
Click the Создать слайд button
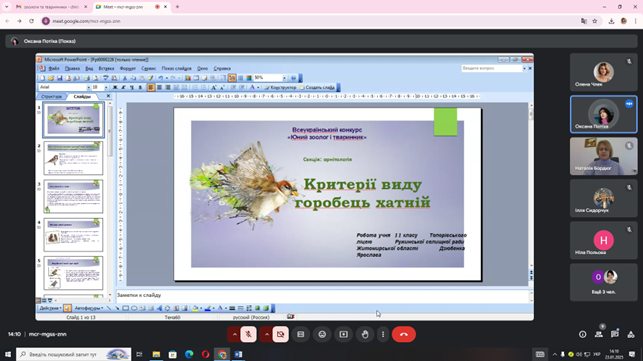tap(317, 87)
